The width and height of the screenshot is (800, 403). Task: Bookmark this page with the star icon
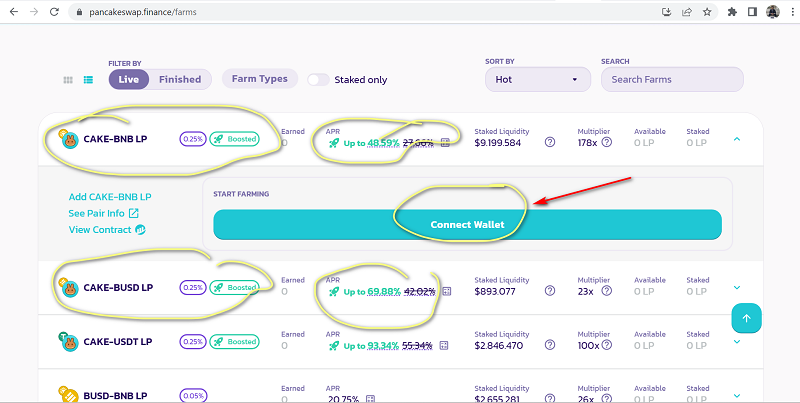pos(708,12)
